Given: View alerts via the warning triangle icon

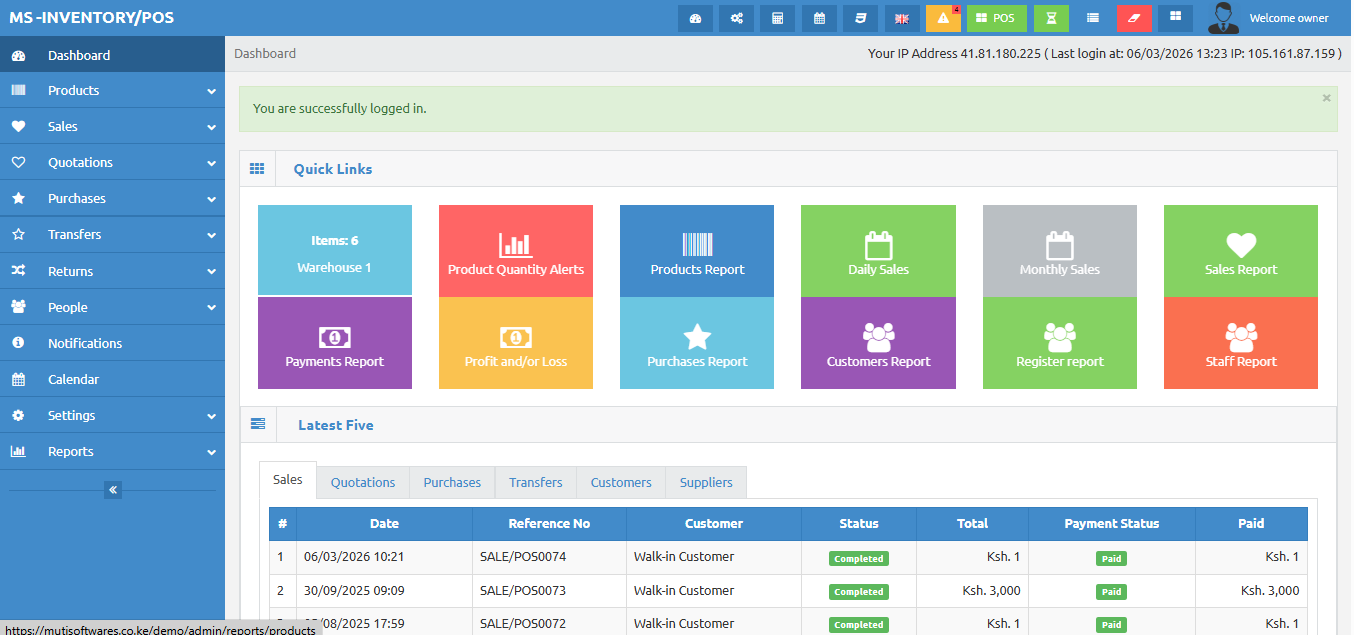Looking at the screenshot, I should (x=943, y=18).
